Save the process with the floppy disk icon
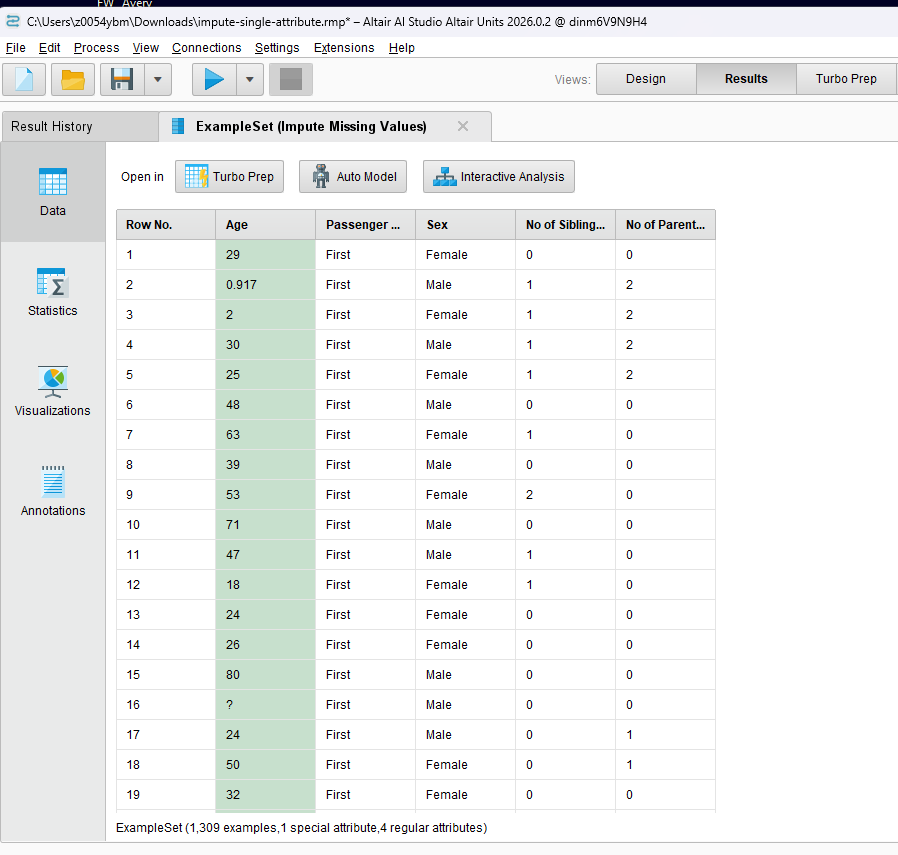898x855 pixels. 122,79
